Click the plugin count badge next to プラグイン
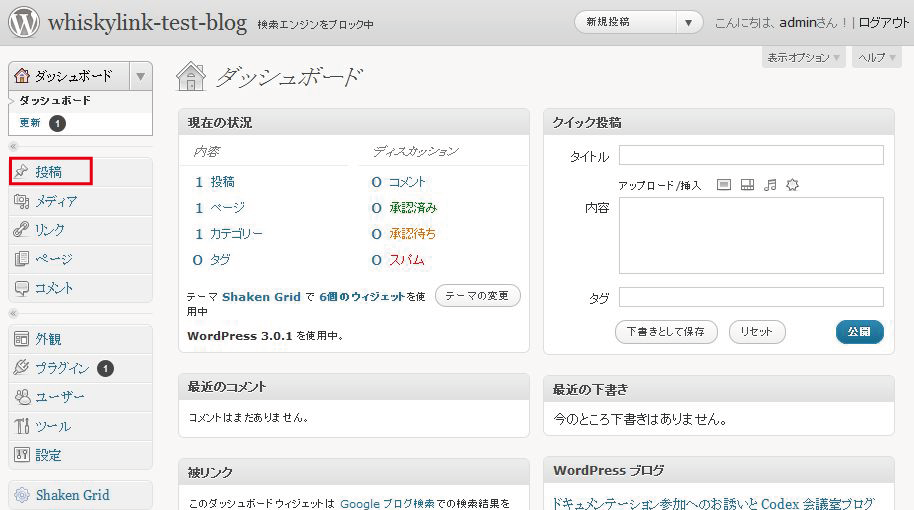Viewport: 914px width, 510px height. [x=106, y=368]
